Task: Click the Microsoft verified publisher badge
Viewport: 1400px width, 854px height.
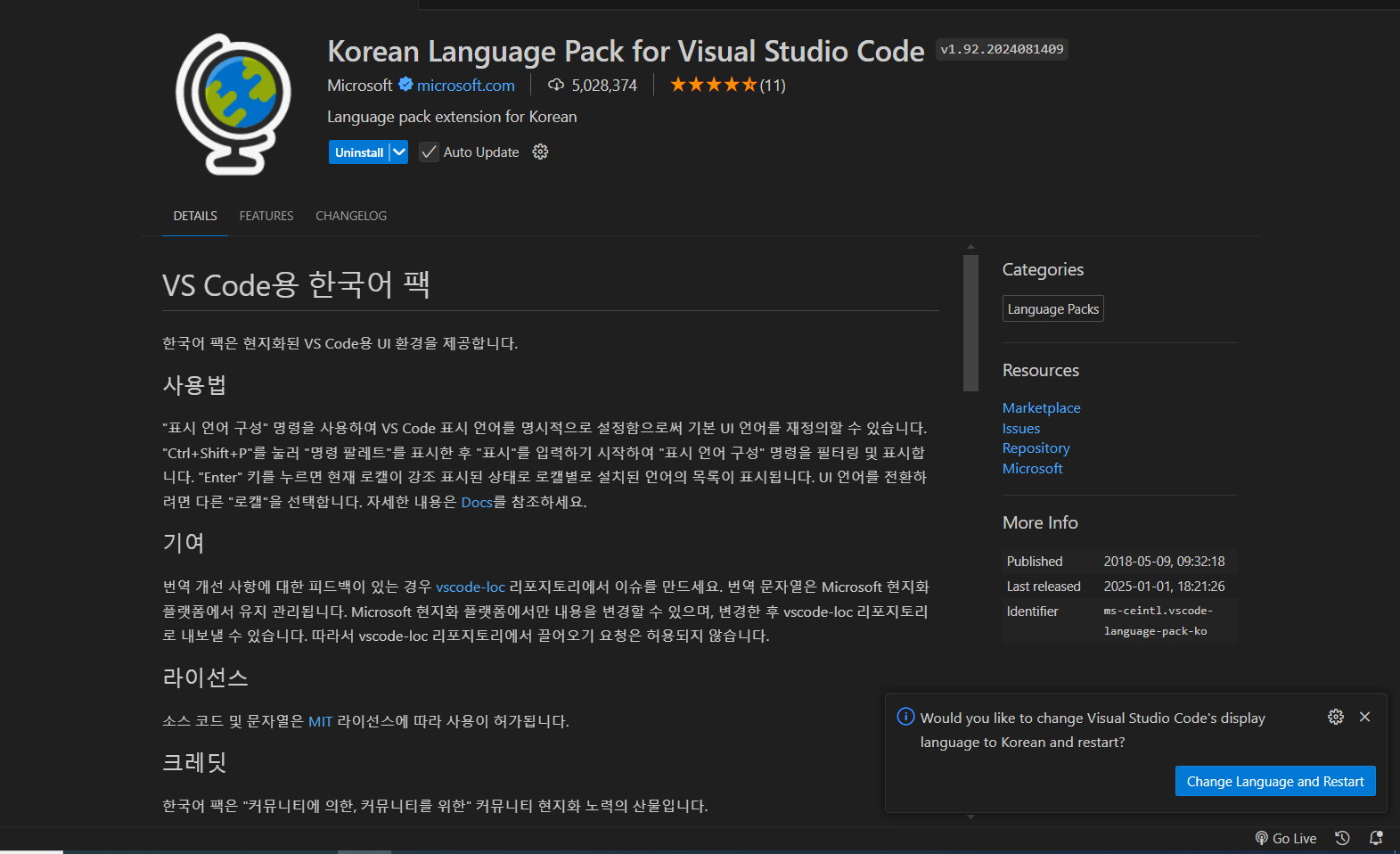Action: 405,85
